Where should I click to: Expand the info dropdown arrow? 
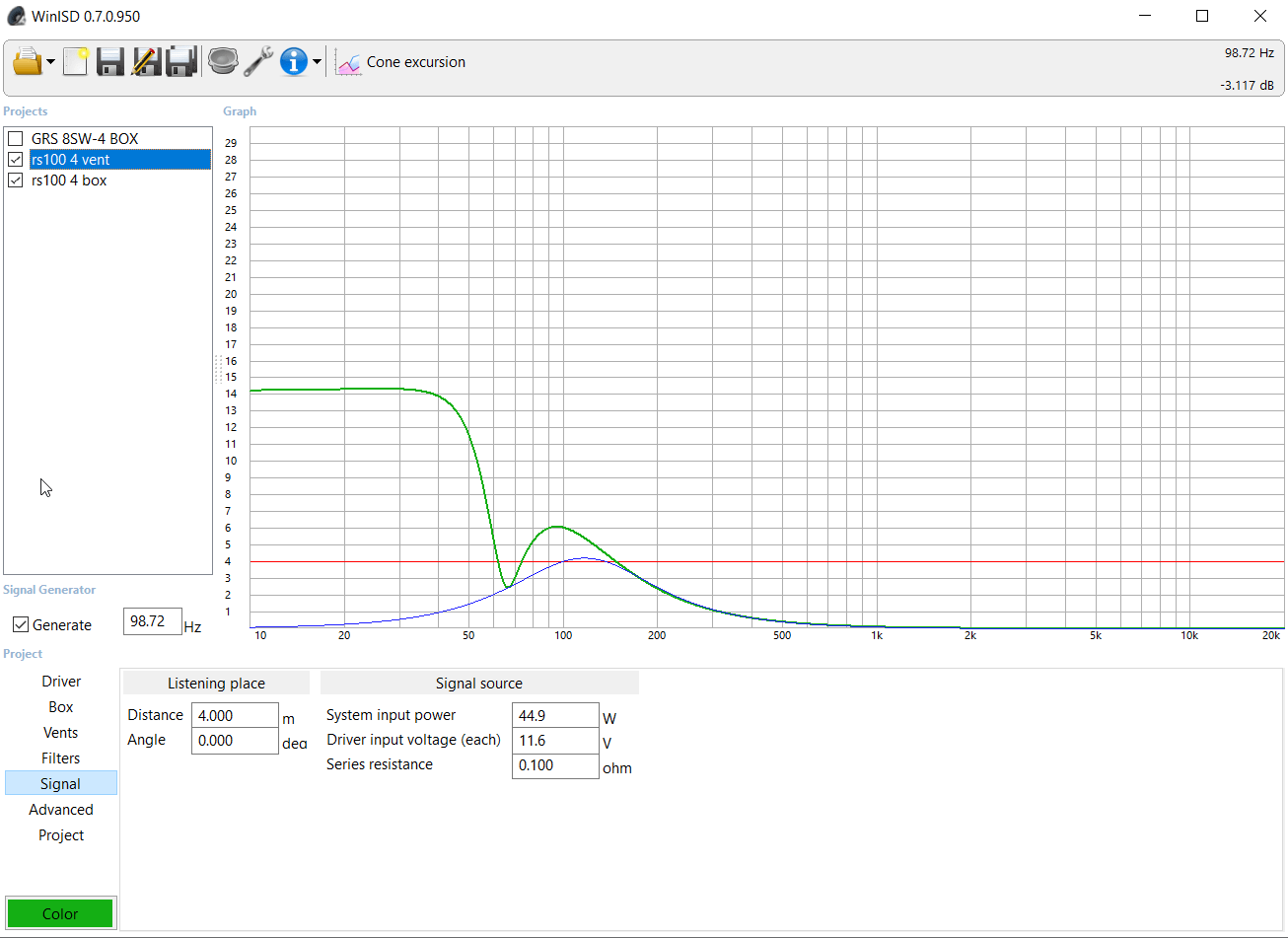pos(317,62)
